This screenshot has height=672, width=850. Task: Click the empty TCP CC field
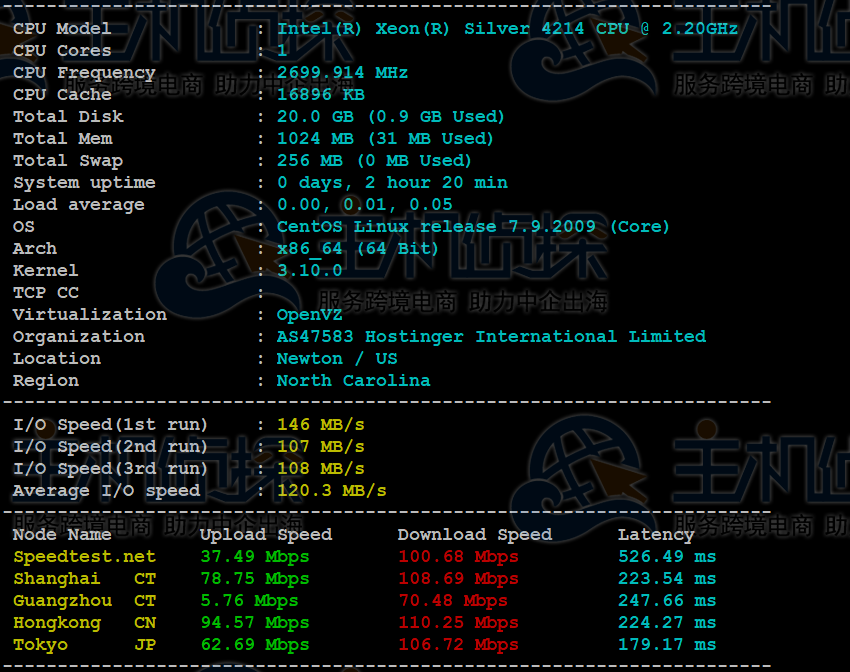click(x=300, y=292)
